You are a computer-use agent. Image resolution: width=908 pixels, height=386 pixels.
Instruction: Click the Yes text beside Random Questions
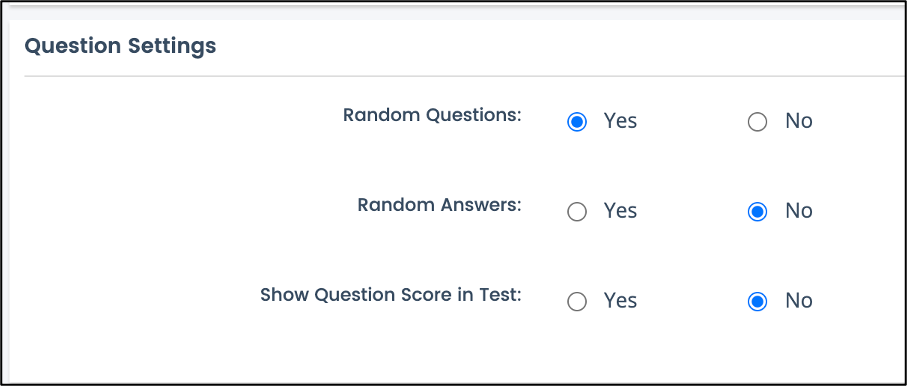620,121
